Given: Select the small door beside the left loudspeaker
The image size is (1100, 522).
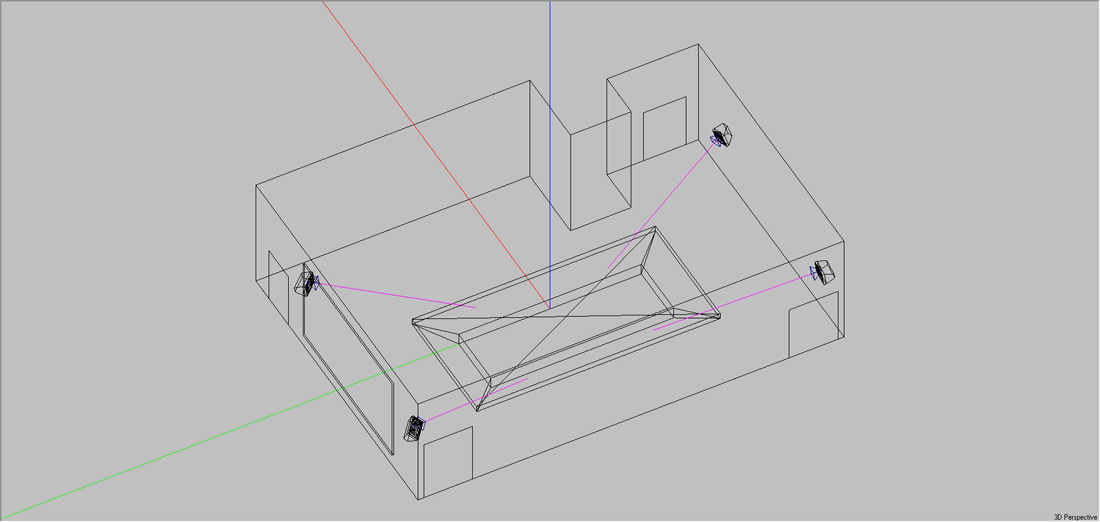Looking at the screenshot, I should point(282,280).
